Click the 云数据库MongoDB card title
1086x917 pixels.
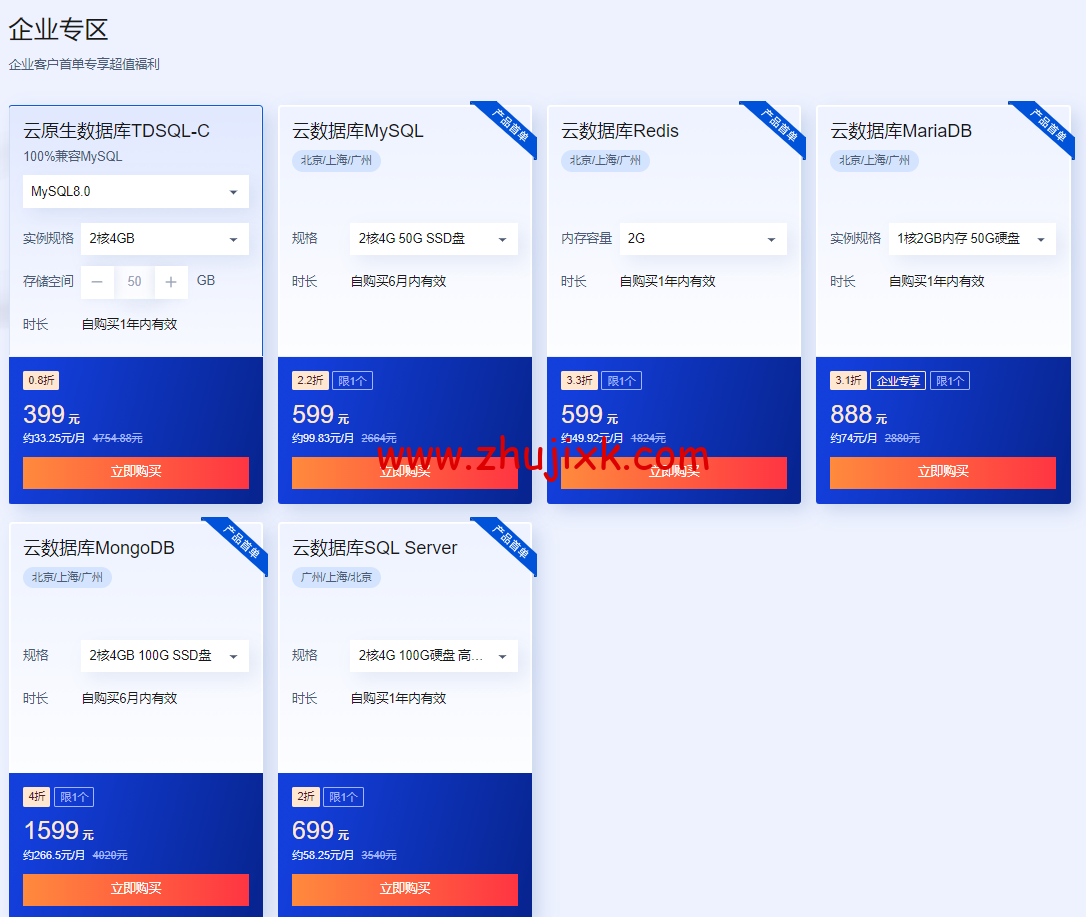pos(99,548)
